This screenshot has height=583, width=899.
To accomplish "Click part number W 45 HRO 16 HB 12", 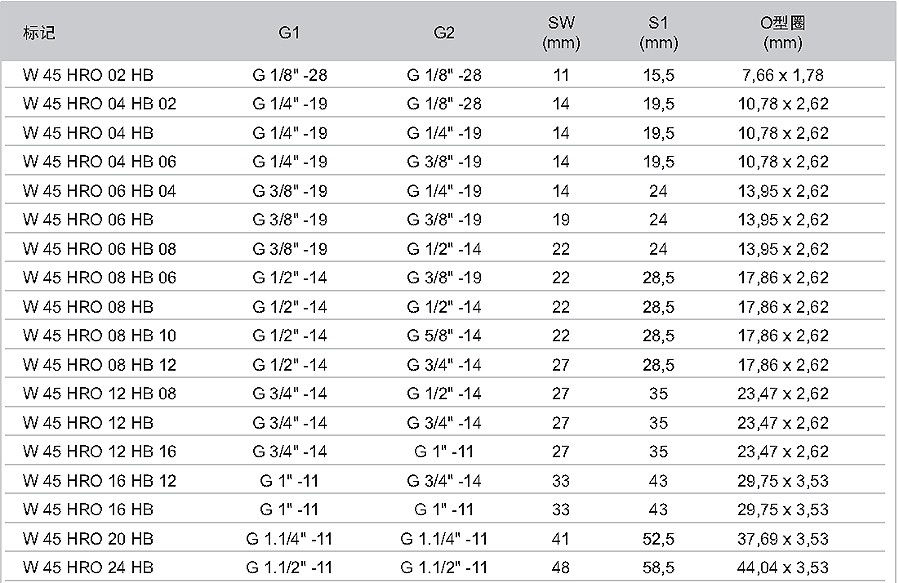I will (x=99, y=480).
